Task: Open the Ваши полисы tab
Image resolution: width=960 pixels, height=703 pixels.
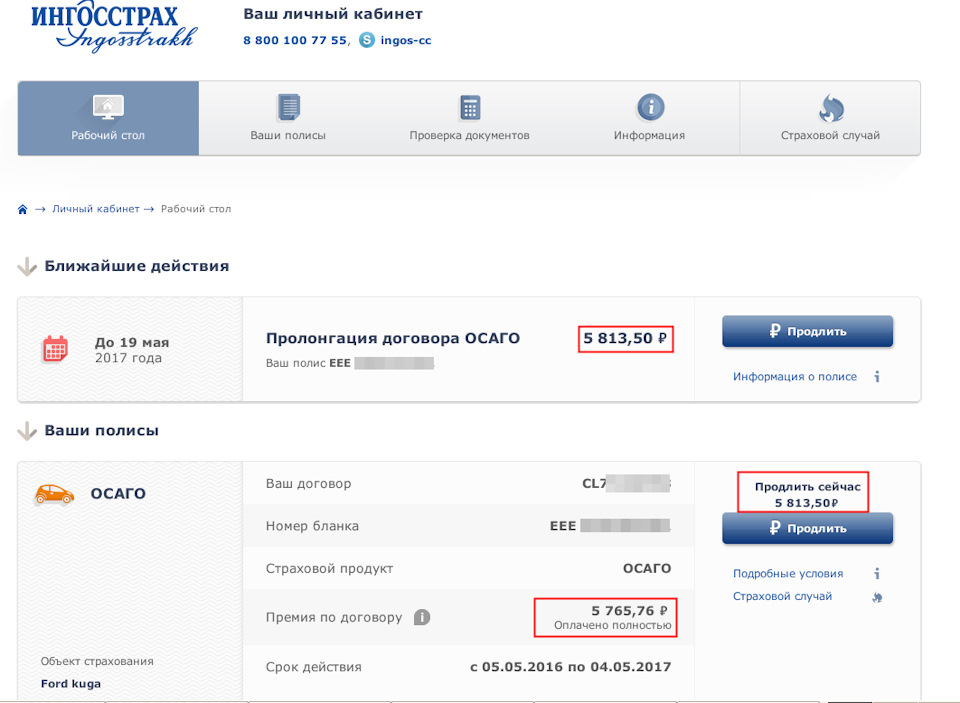Action: [288, 118]
